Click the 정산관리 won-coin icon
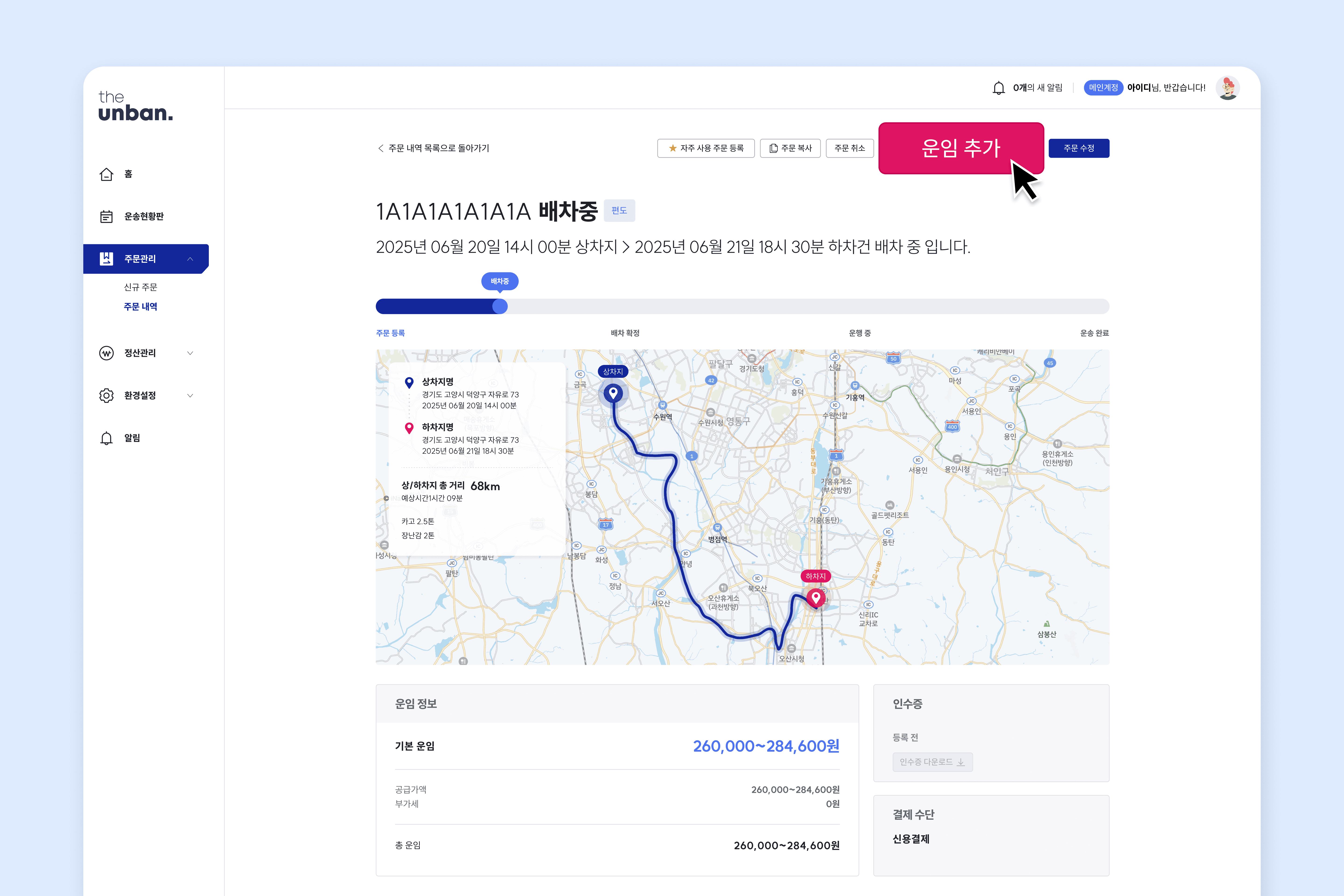 (106, 353)
